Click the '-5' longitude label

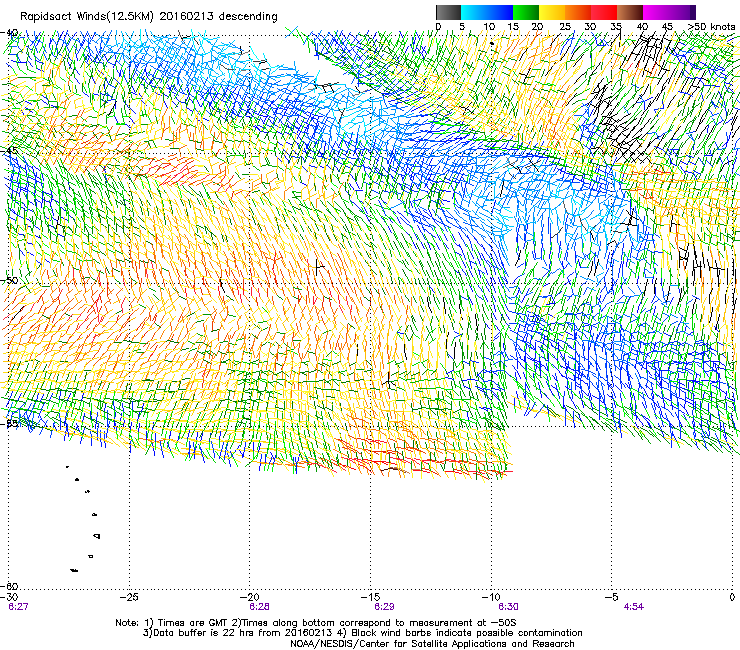pos(612,597)
